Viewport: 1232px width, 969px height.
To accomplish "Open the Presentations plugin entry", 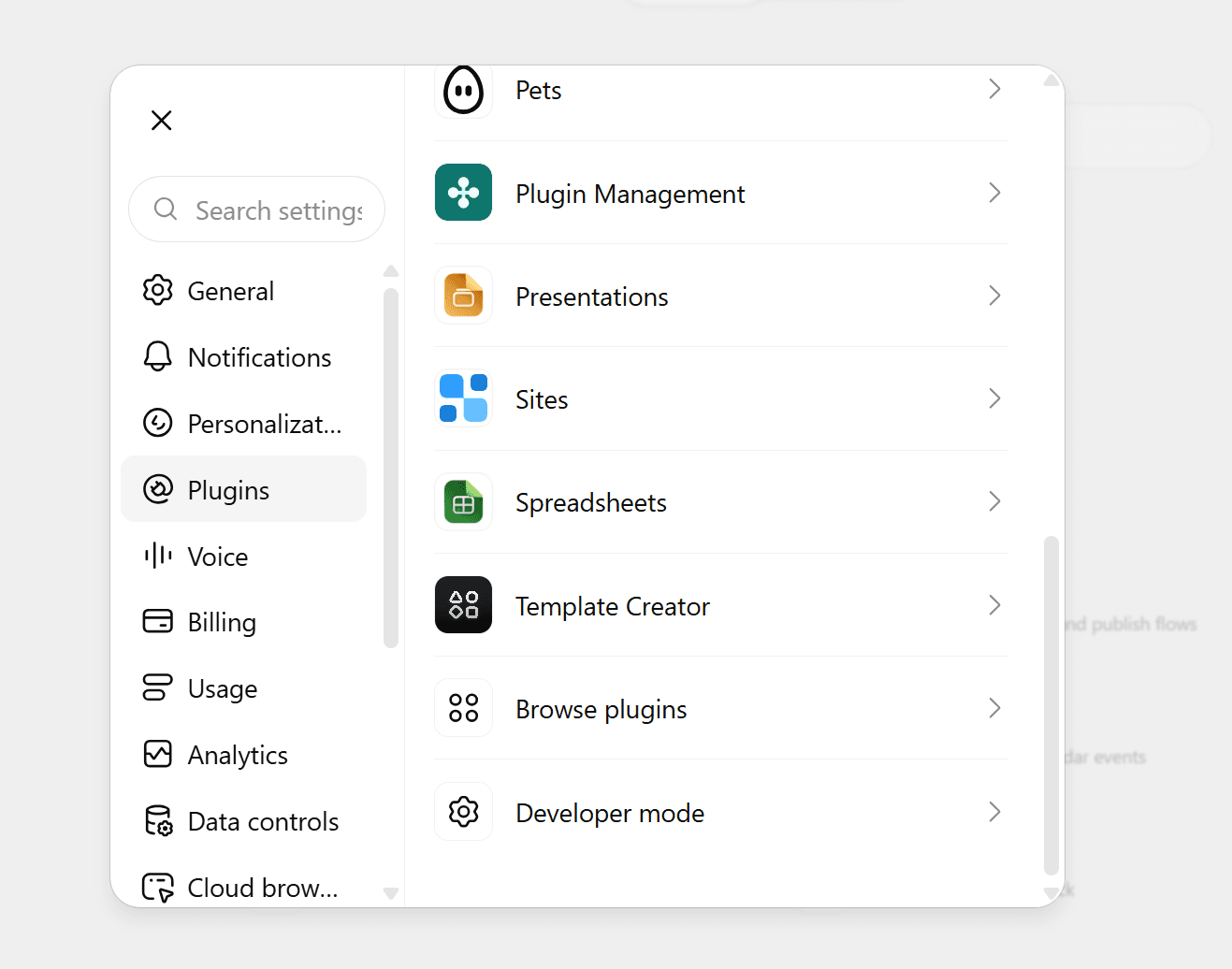I will 721,296.
